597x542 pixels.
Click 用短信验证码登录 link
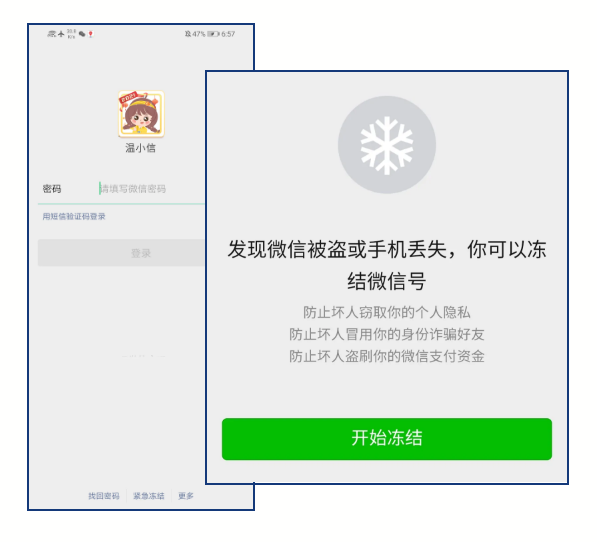74,217
